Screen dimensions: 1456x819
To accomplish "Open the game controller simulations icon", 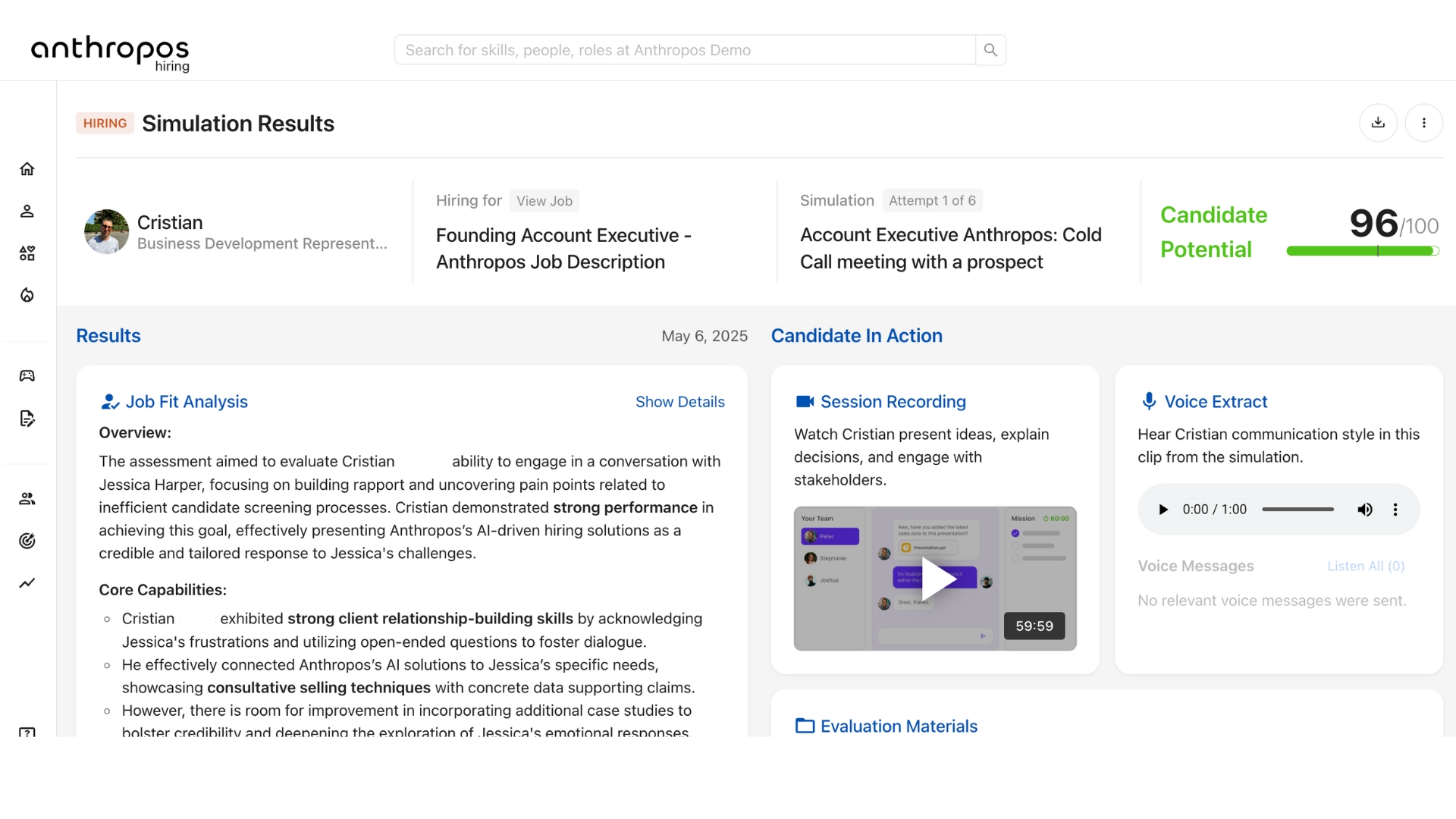I will pyautogui.click(x=27, y=376).
